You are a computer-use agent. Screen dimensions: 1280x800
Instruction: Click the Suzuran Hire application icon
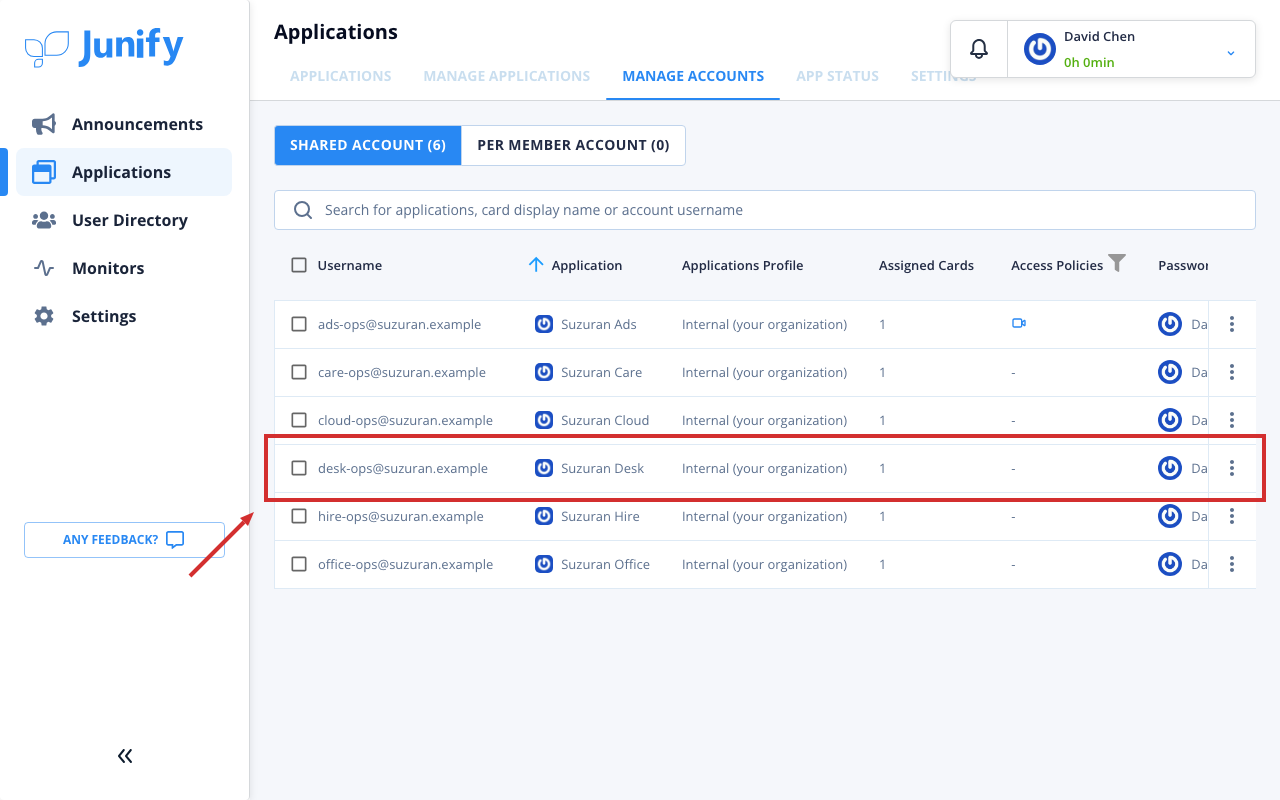(544, 516)
